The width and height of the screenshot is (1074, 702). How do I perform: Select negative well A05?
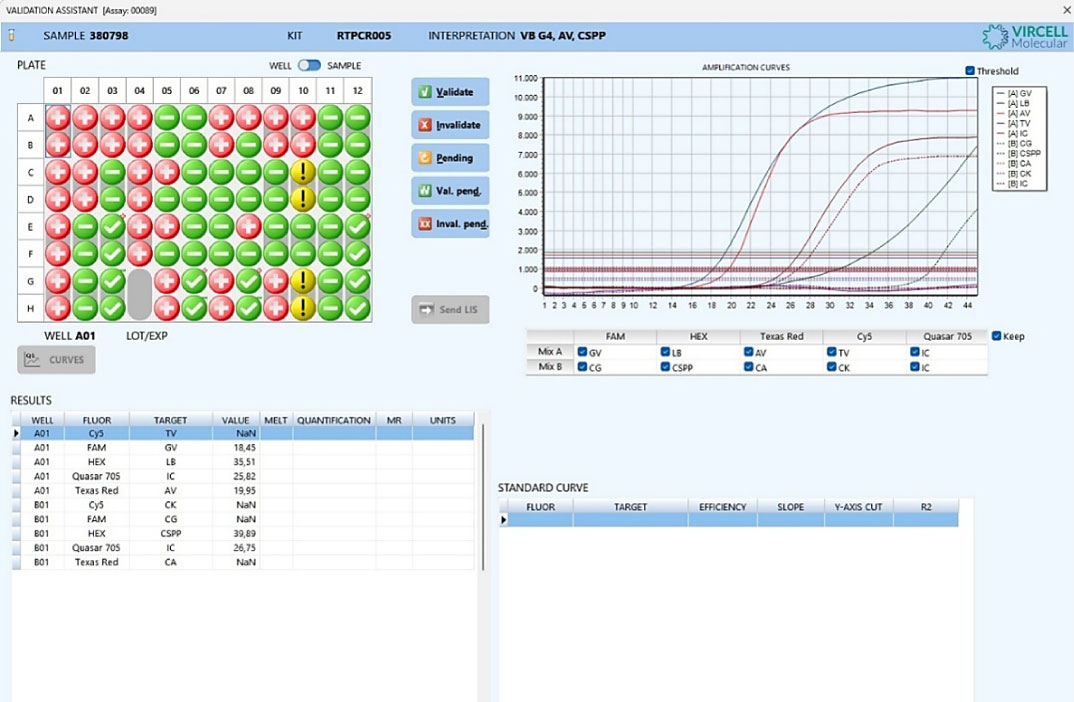[166, 118]
